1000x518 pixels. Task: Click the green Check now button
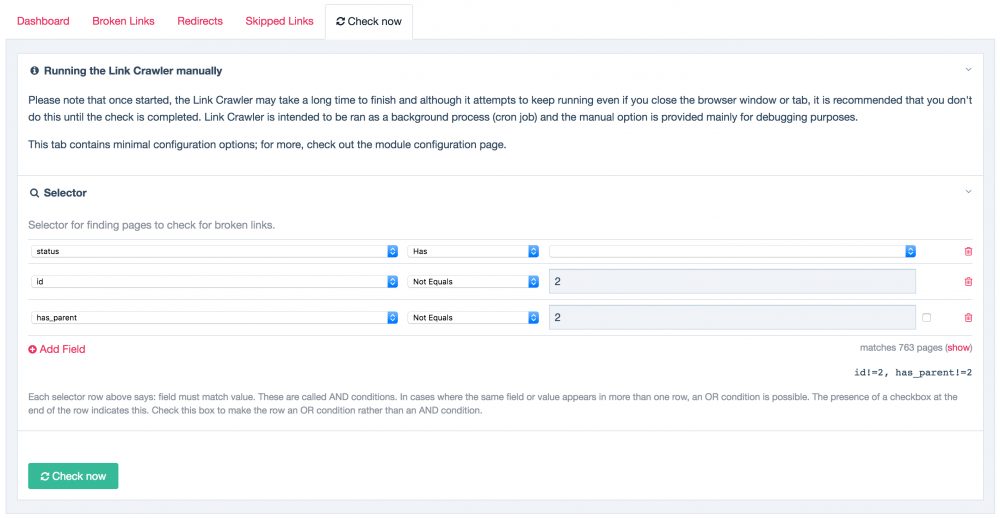(73, 476)
